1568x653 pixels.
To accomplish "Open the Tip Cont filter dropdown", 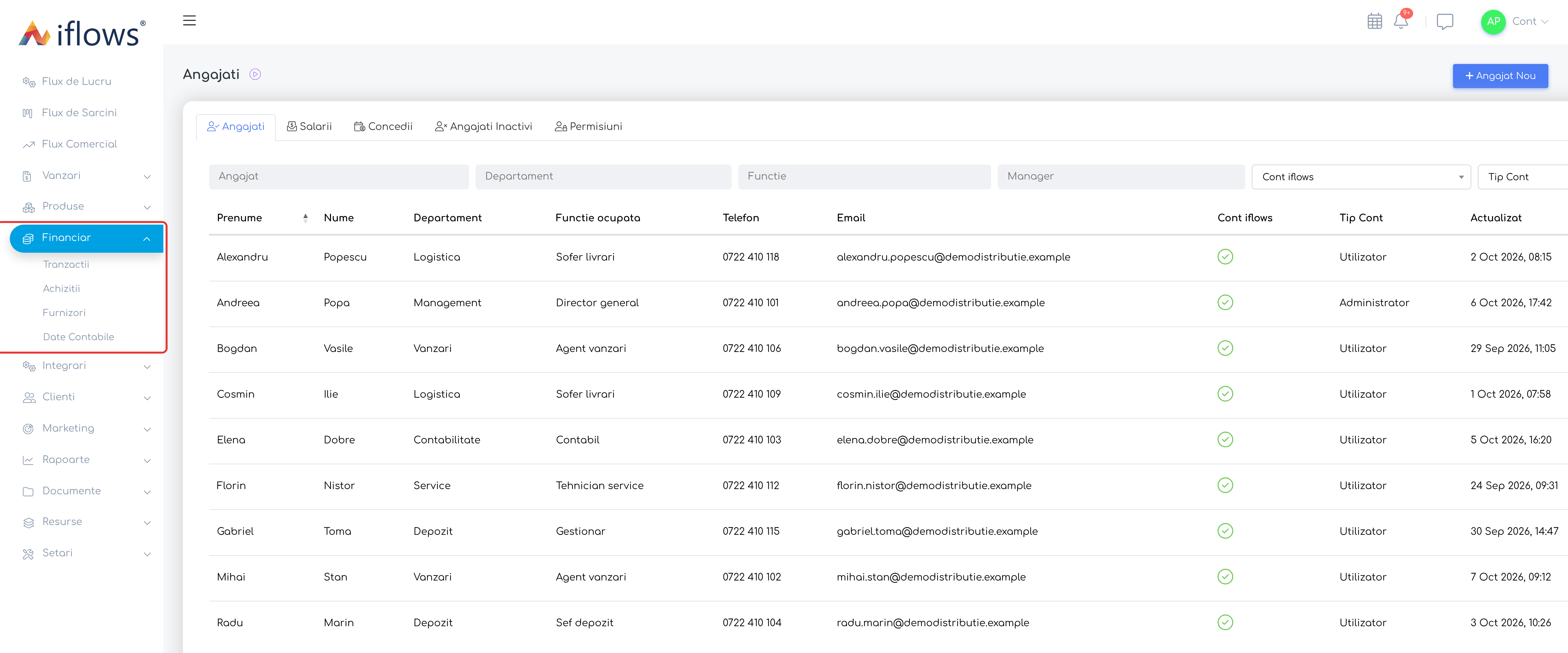I will (x=1523, y=177).
